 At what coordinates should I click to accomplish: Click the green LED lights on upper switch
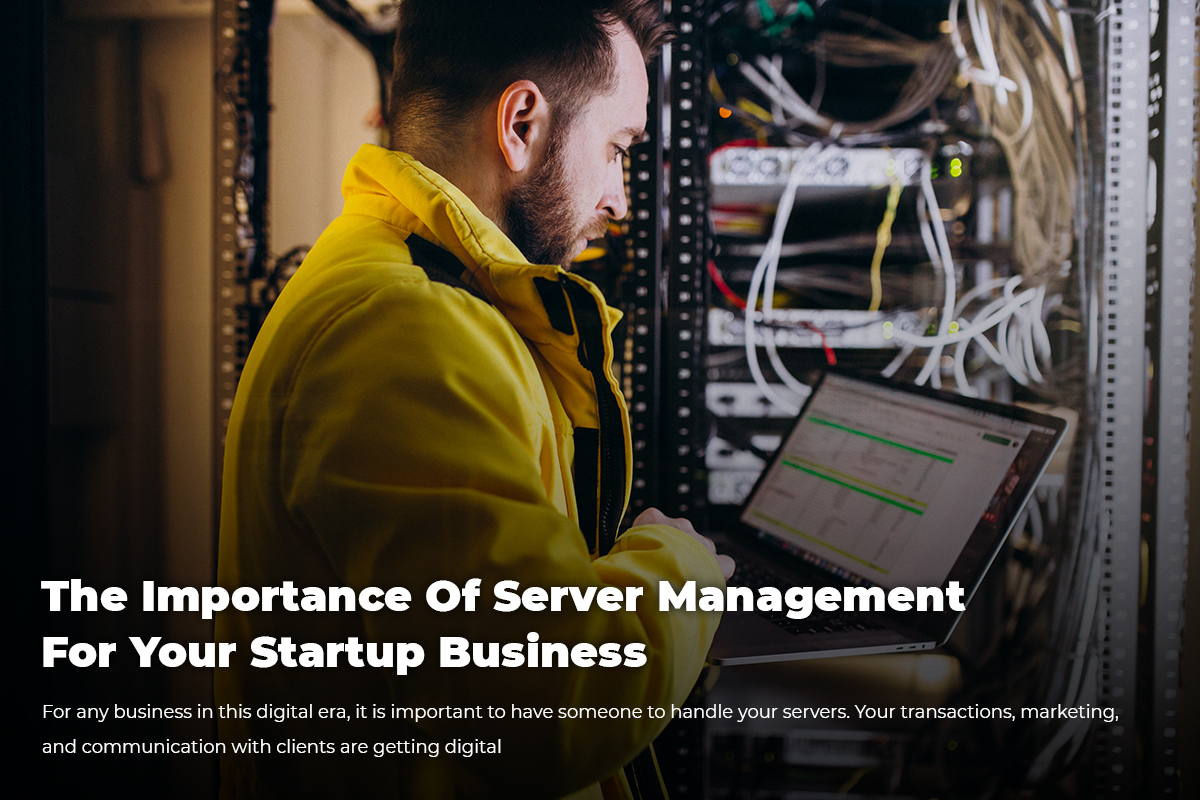955,166
